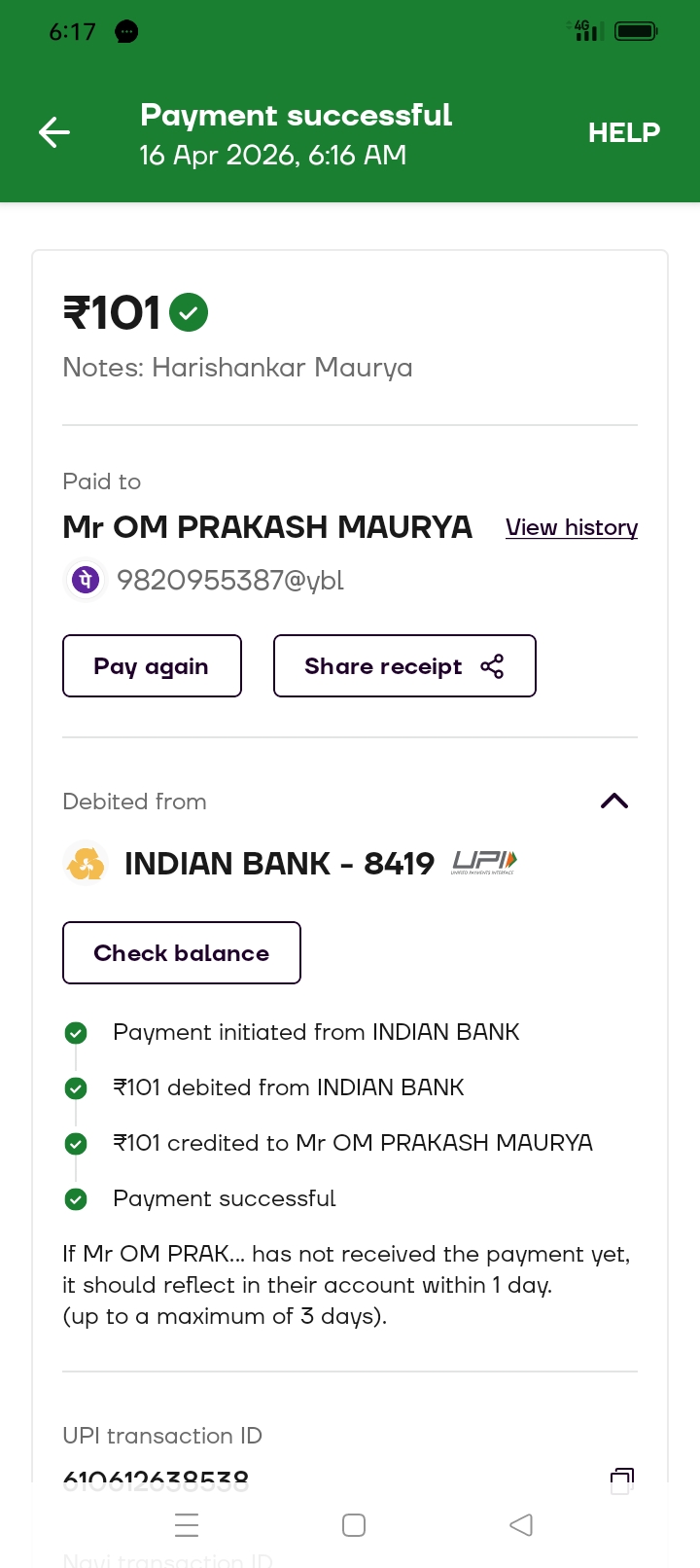Collapse the Debited from section
This screenshot has height=1568, width=700.
[614, 801]
